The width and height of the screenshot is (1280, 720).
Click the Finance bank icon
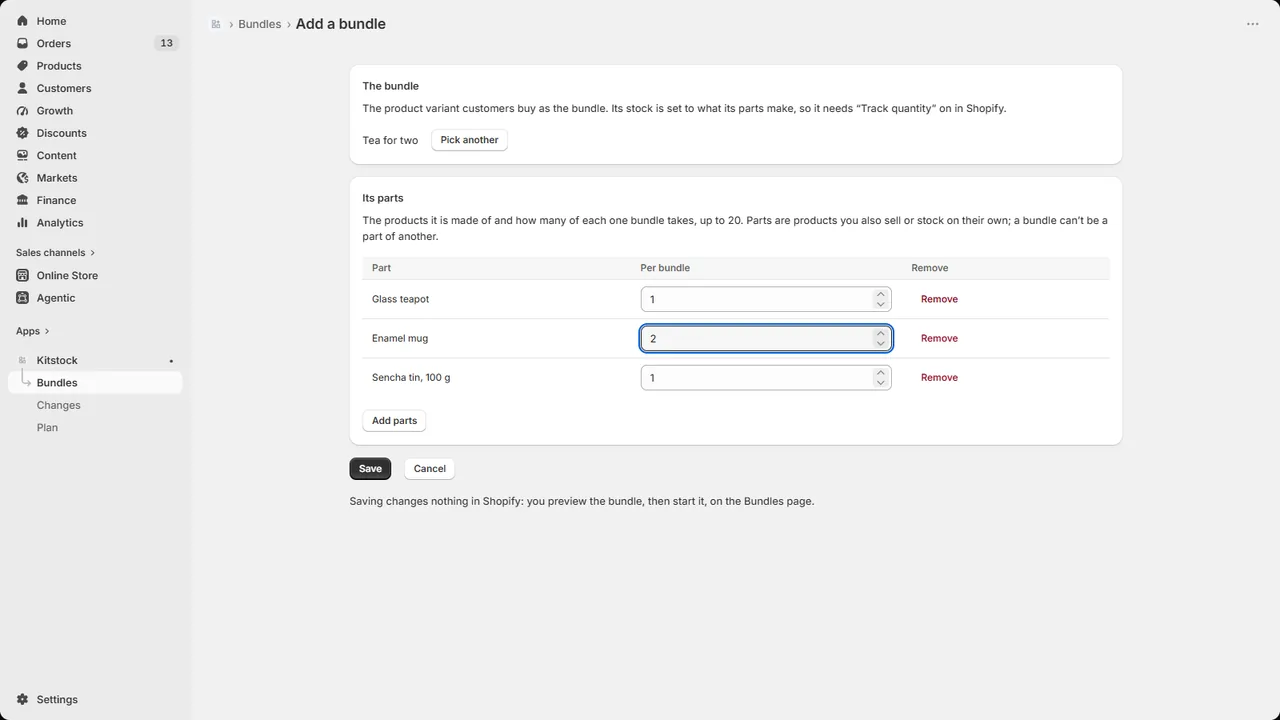tap(22, 200)
